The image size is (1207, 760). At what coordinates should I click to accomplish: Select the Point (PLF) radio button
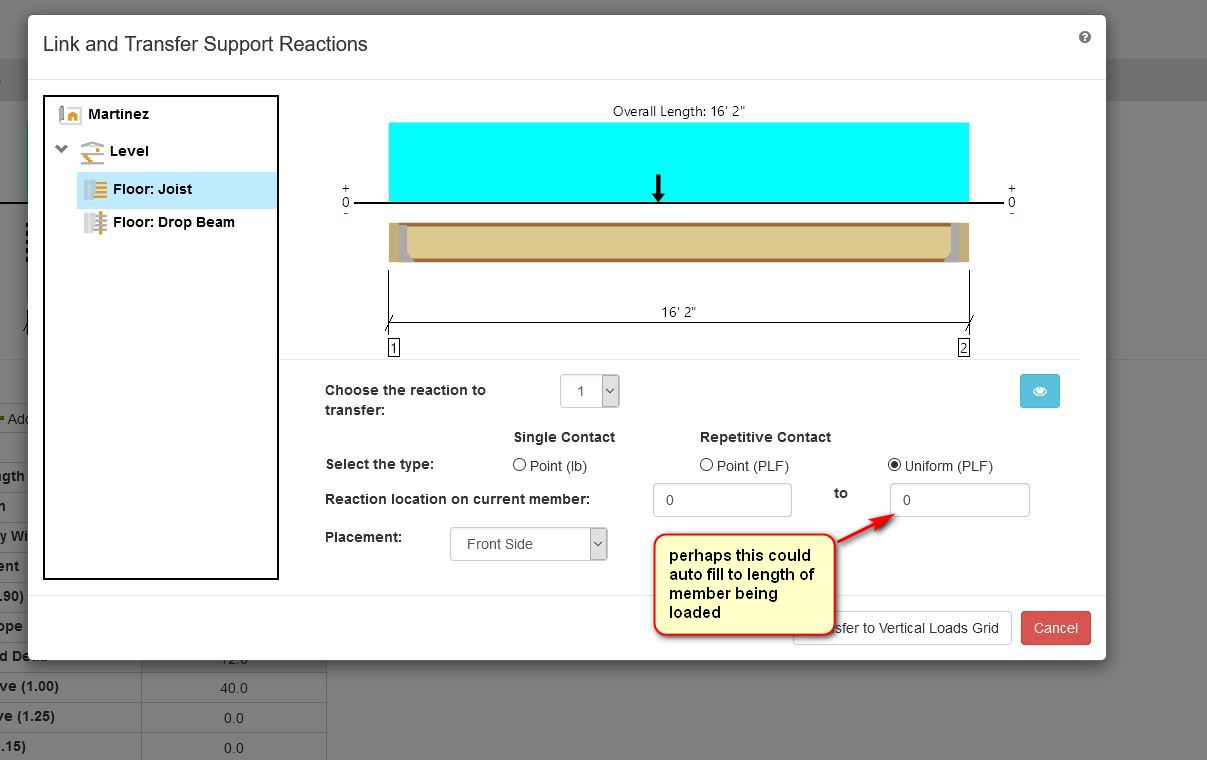[x=706, y=465]
